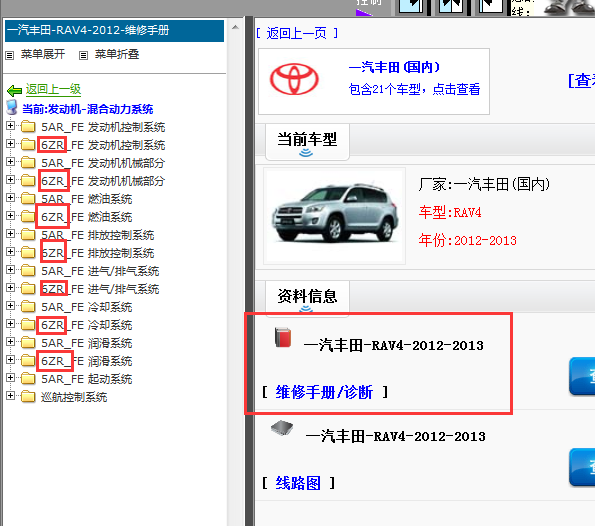Click 年份:2012-2013 red text

(468, 240)
